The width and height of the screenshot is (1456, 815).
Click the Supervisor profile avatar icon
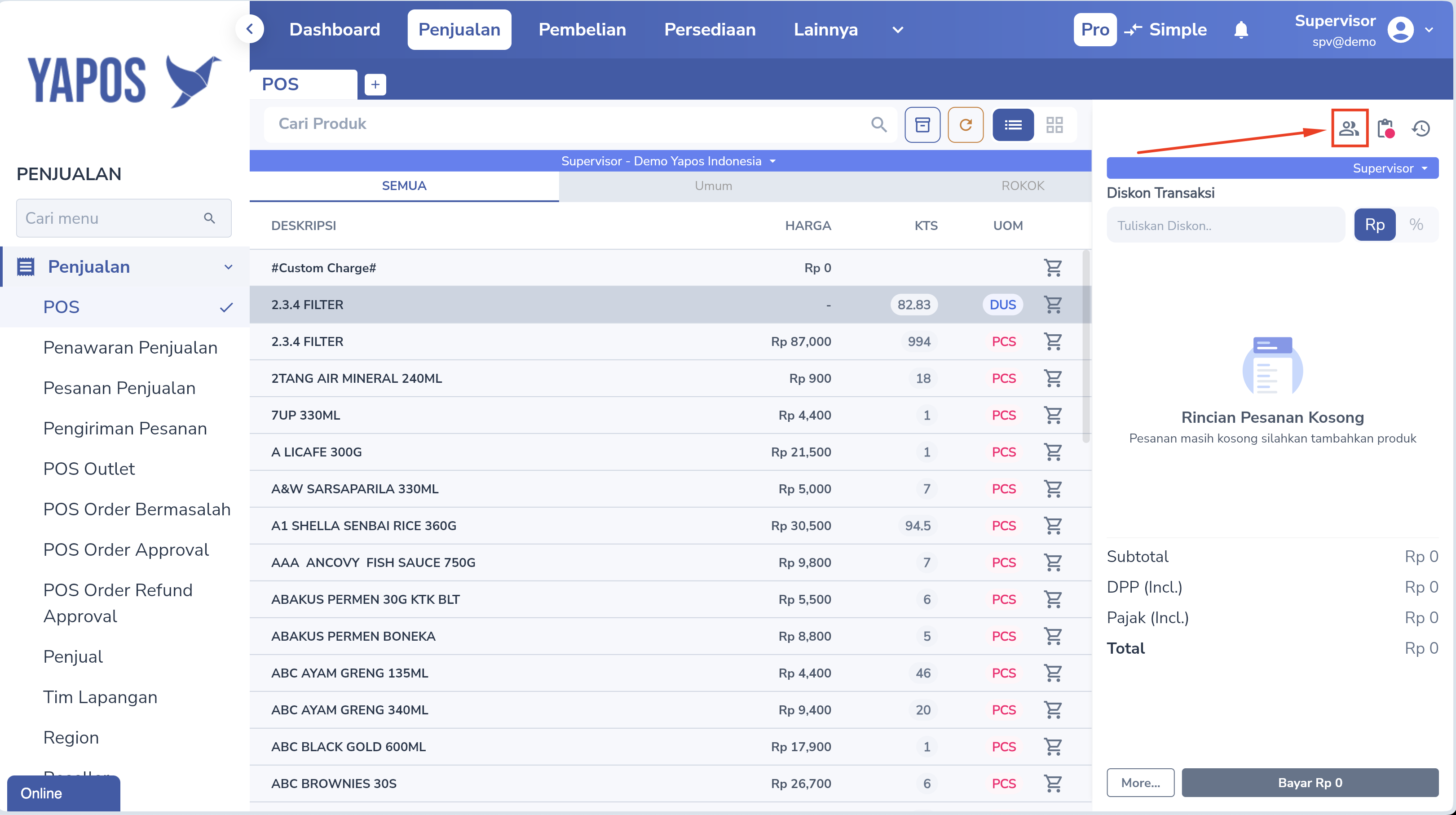point(1400,29)
